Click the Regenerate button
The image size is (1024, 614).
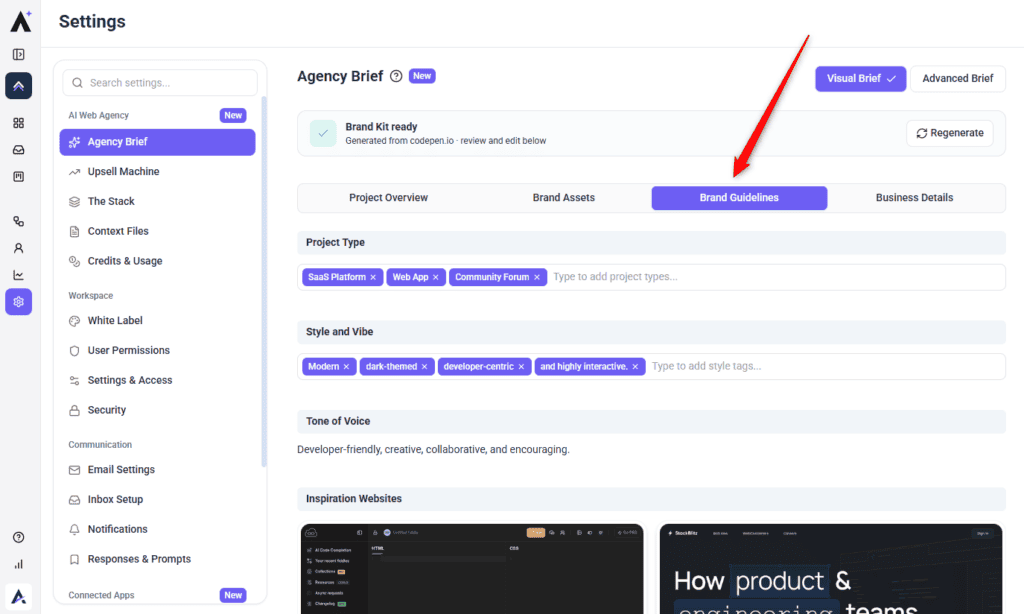[950, 133]
